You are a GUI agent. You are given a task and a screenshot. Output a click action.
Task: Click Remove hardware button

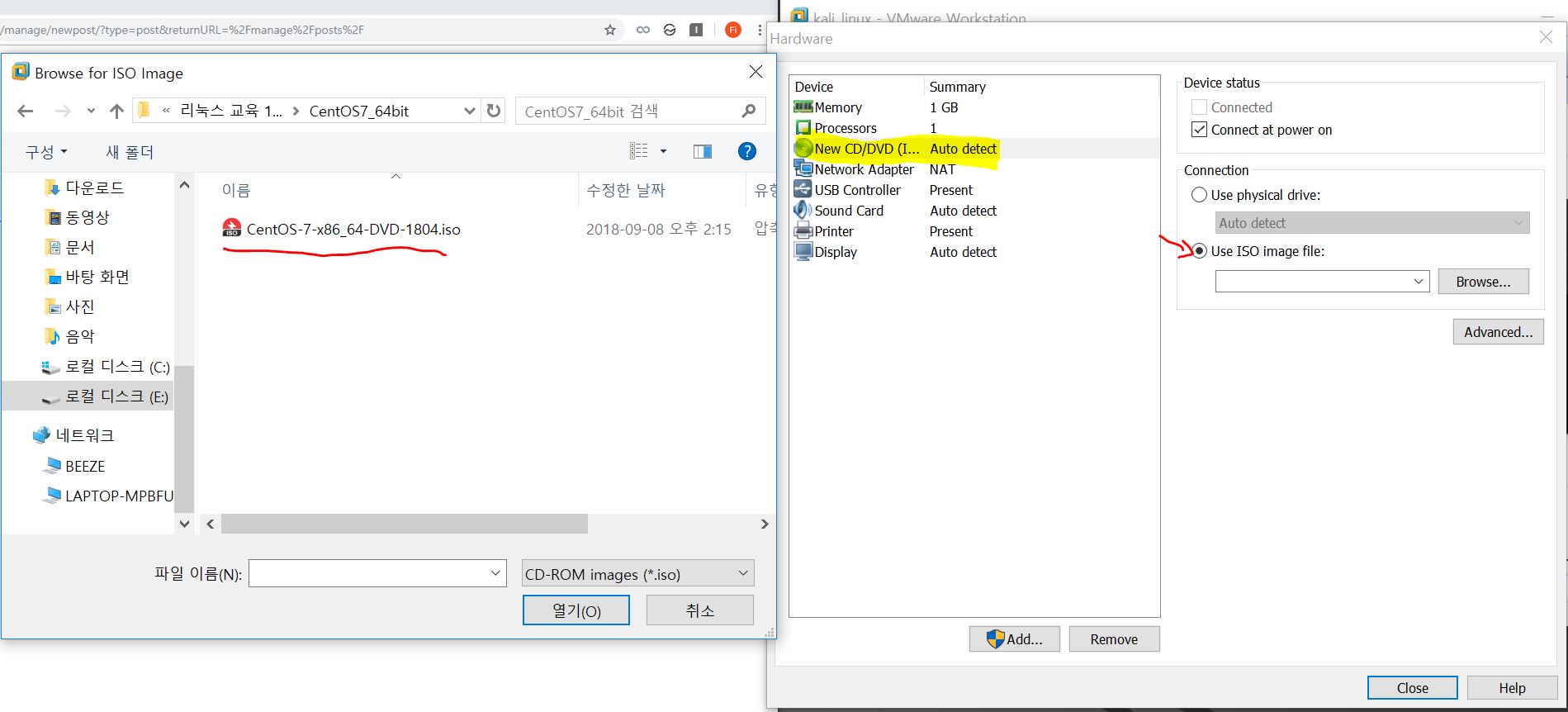tap(1114, 639)
